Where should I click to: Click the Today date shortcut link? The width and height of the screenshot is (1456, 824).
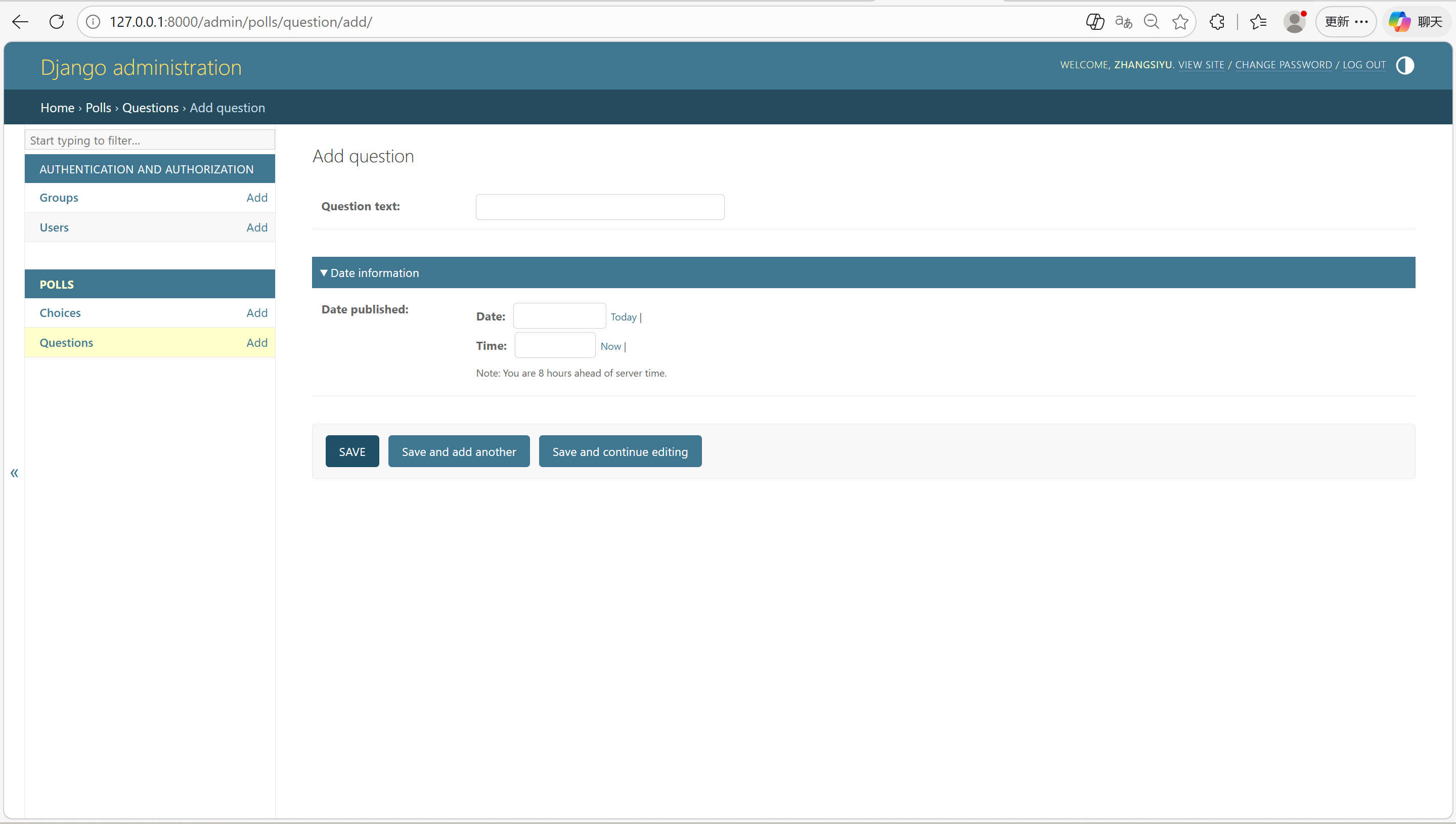tap(623, 317)
